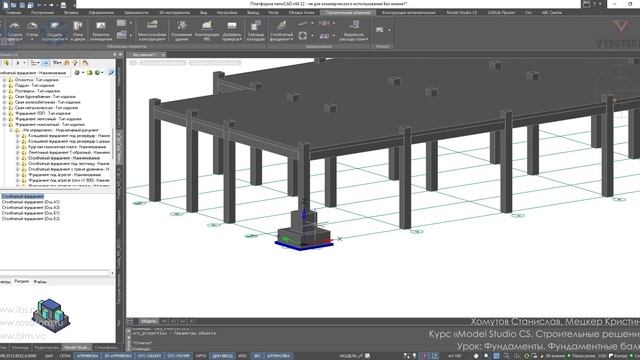640x360 pixels.
Task: Click the foundation preview thumbnail image
Action: (51, 315)
